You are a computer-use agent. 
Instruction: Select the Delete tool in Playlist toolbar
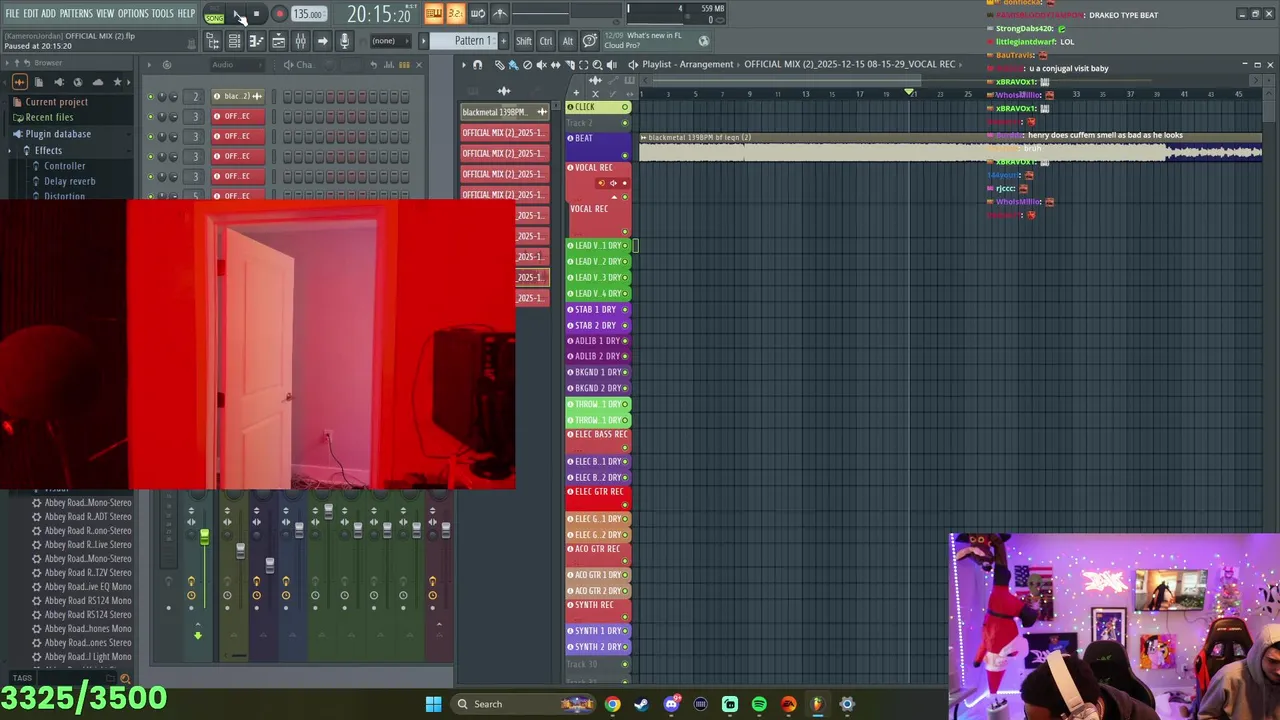tap(527, 65)
